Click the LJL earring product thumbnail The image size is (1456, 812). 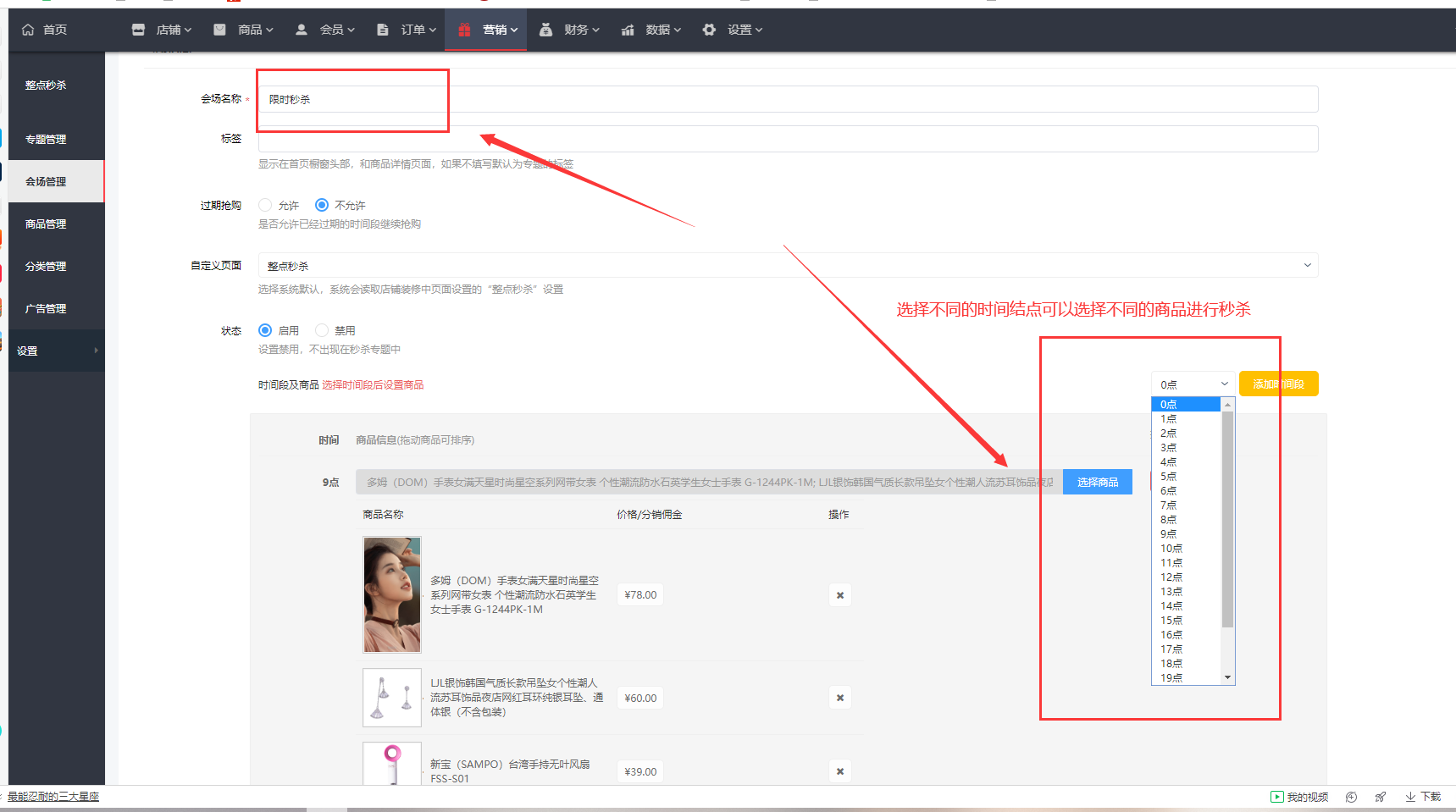coord(392,698)
